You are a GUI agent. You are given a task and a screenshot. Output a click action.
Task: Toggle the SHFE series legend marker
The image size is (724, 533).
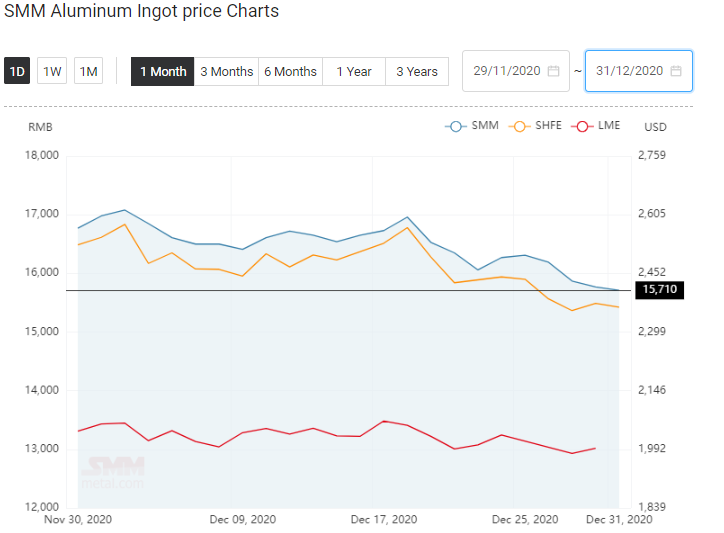(x=519, y=126)
